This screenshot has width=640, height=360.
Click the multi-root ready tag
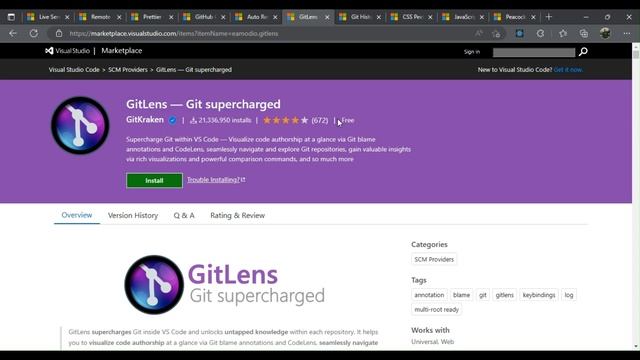pyautogui.click(x=437, y=309)
